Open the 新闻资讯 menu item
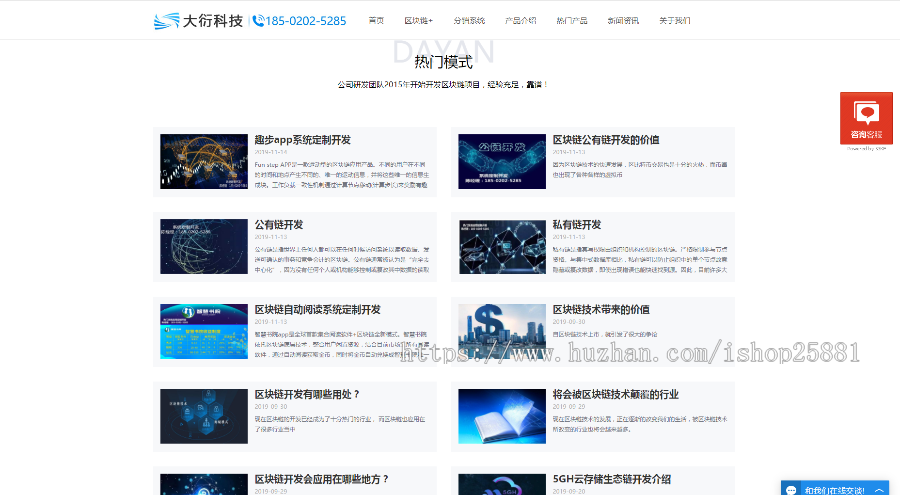Screen dimensions: 900x495 click(623, 21)
